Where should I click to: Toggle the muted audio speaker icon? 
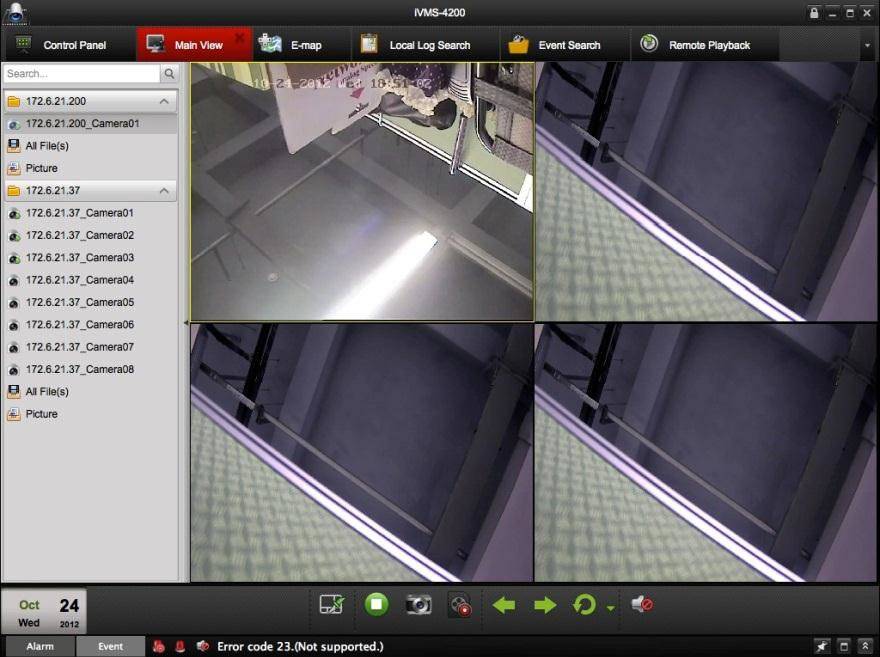[642, 604]
